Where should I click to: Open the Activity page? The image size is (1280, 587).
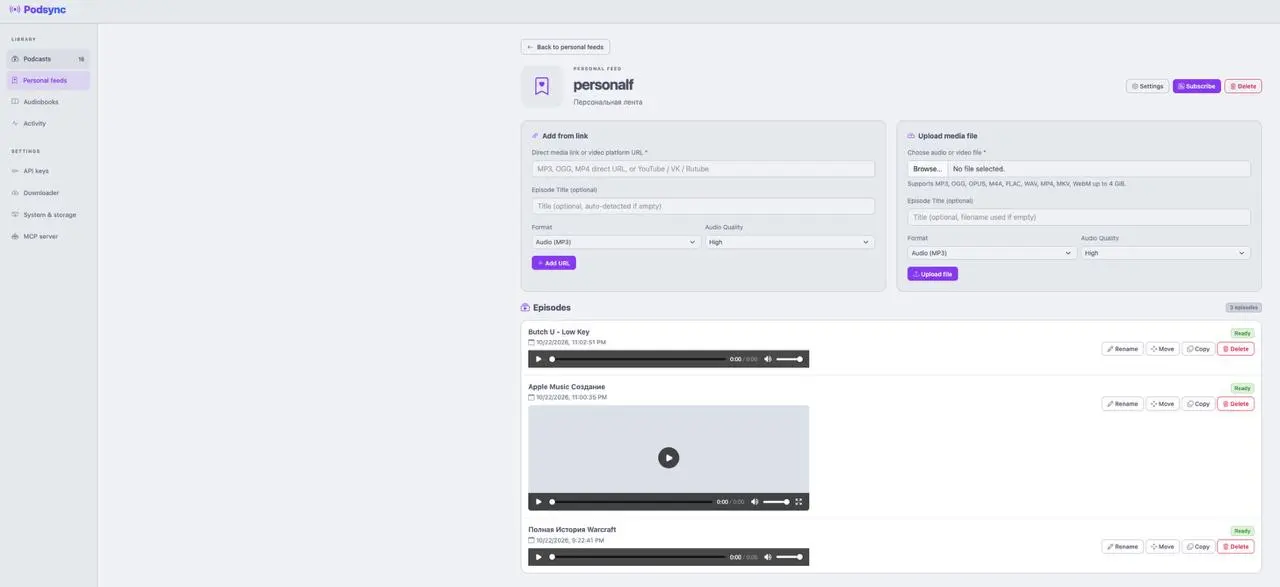click(48, 123)
